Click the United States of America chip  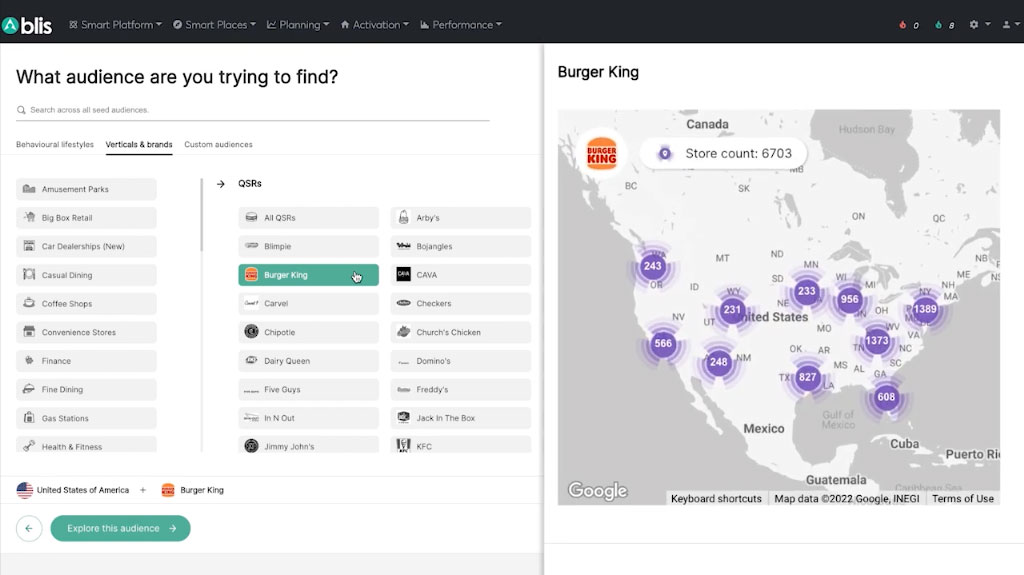point(72,490)
